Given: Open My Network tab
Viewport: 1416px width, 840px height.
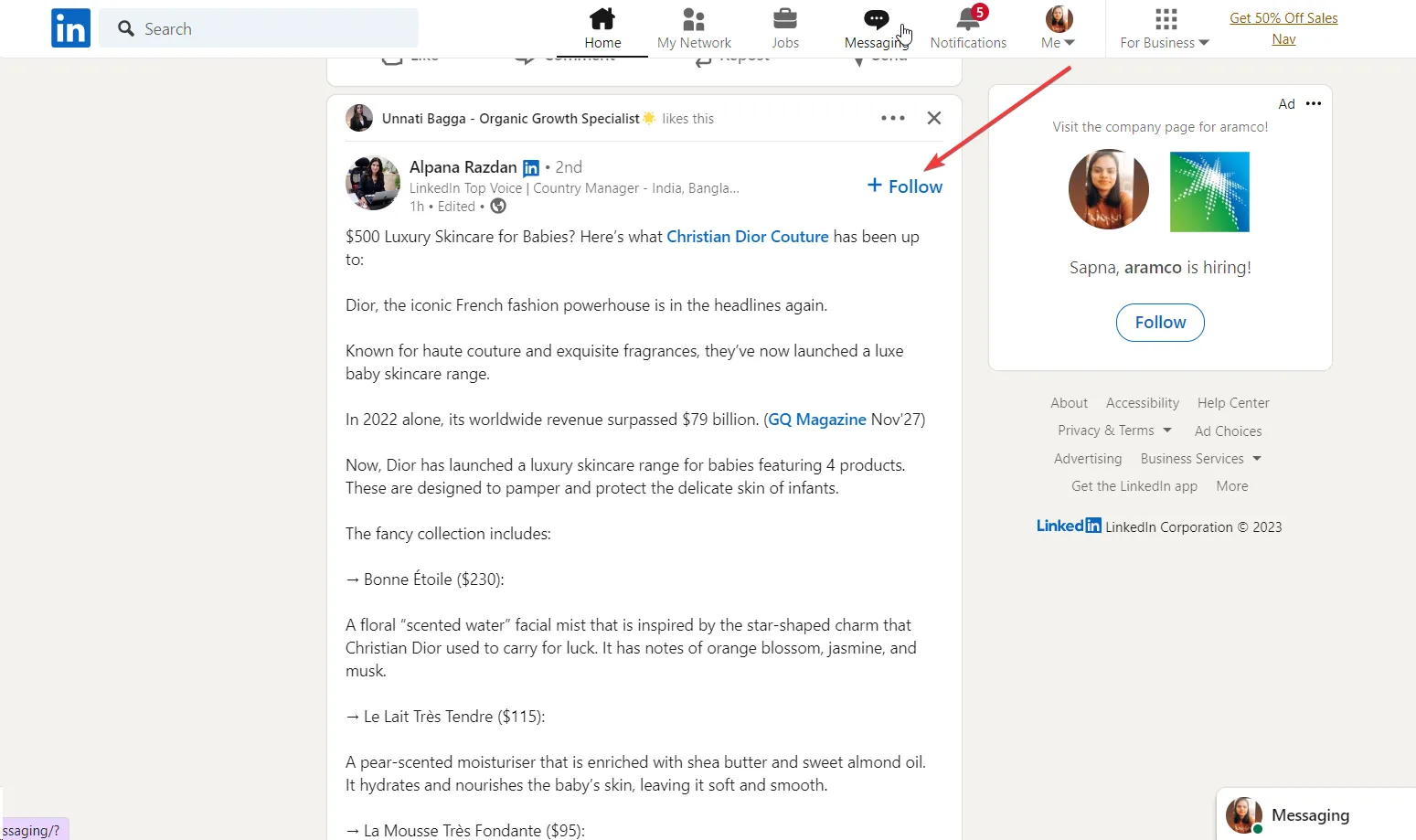Looking at the screenshot, I should click(x=694, y=28).
